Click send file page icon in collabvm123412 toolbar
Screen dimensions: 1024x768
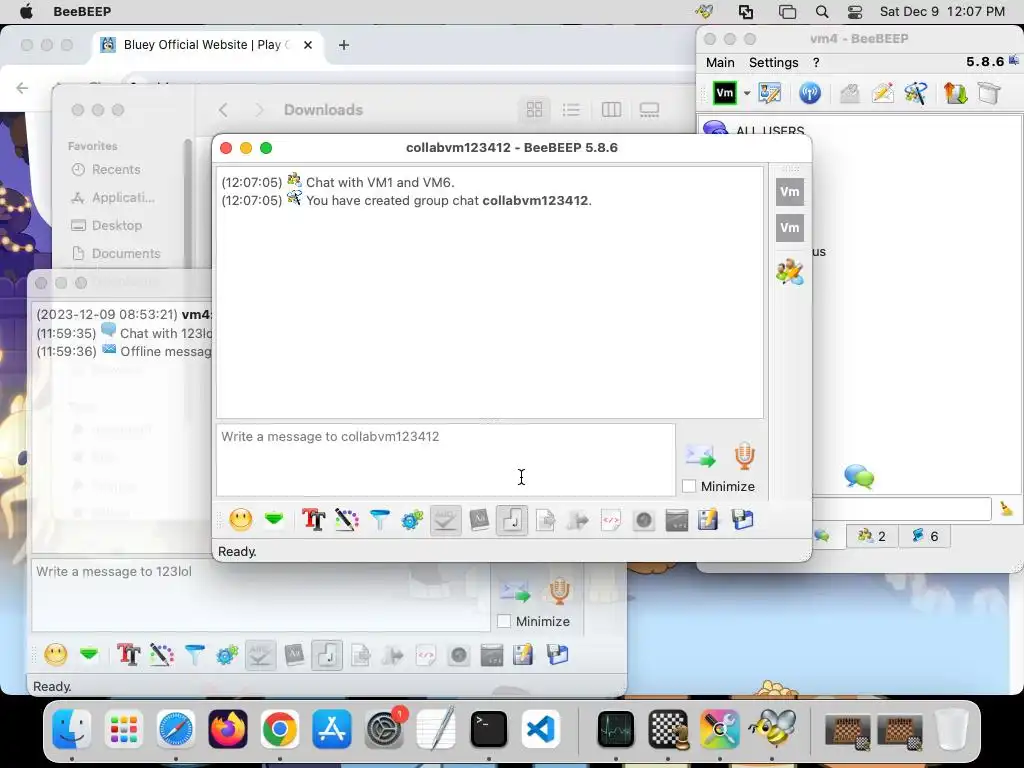pyautogui.click(x=545, y=520)
